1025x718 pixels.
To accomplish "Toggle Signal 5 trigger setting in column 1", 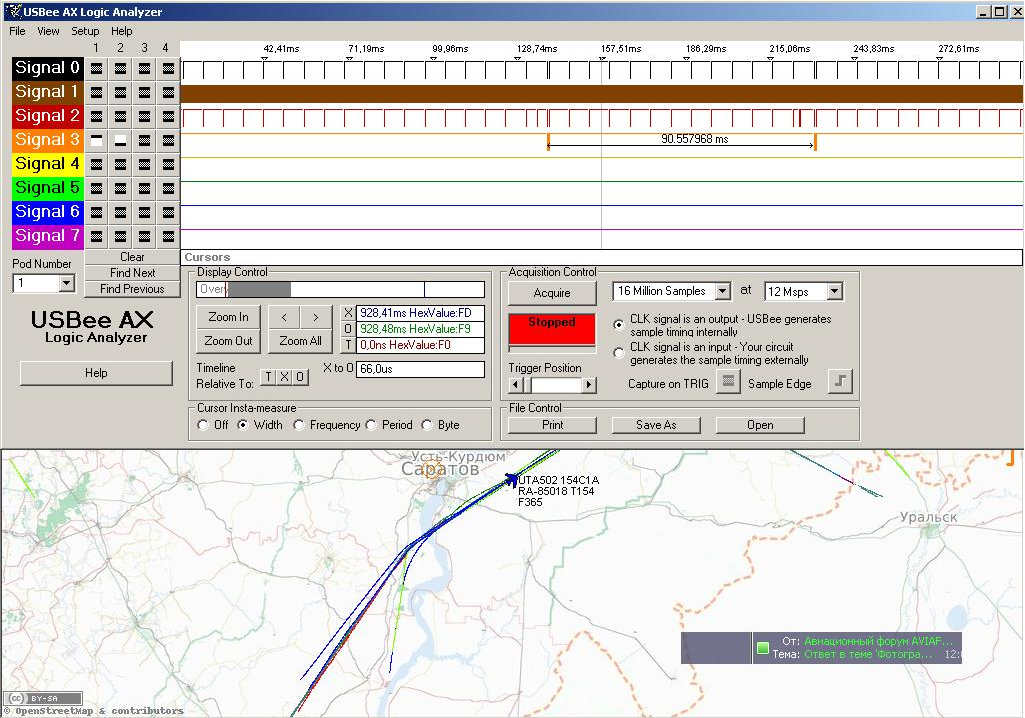I will [x=96, y=188].
